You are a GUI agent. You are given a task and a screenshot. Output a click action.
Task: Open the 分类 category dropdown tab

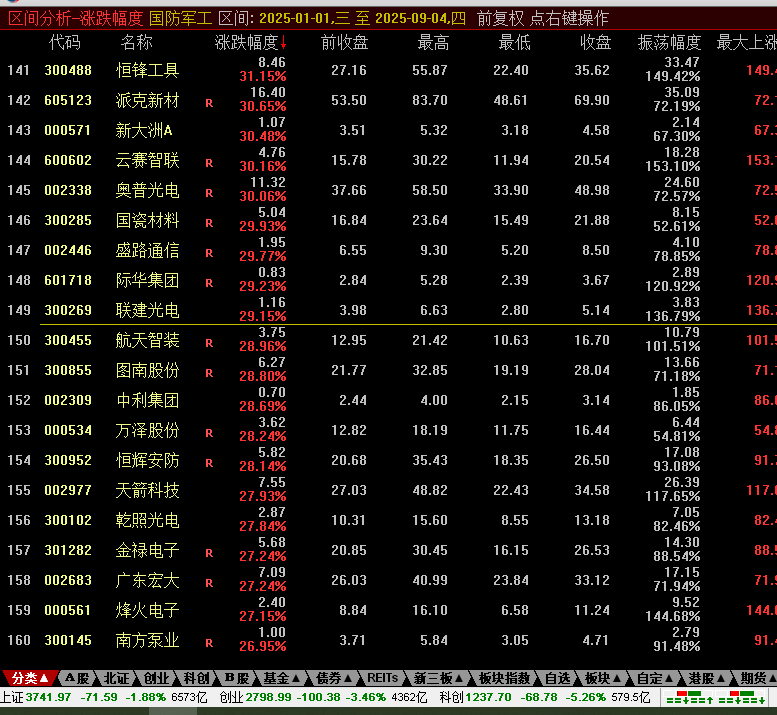pos(30,678)
